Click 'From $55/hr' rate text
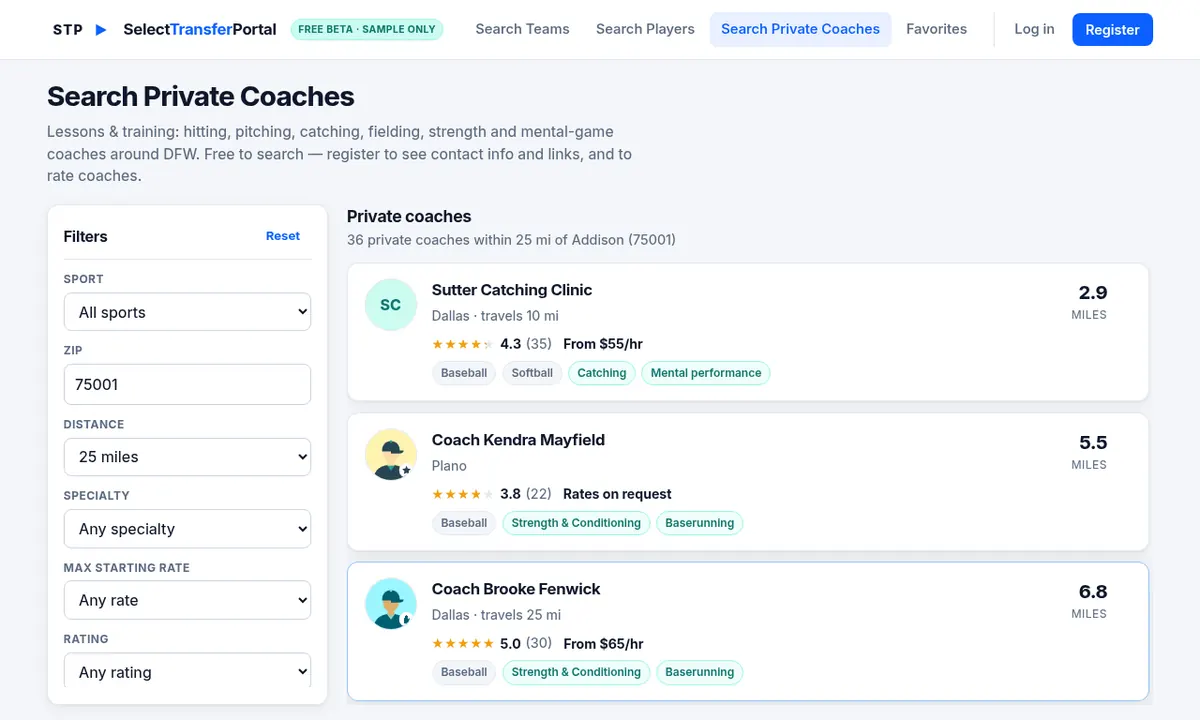 pyautogui.click(x=603, y=344)
